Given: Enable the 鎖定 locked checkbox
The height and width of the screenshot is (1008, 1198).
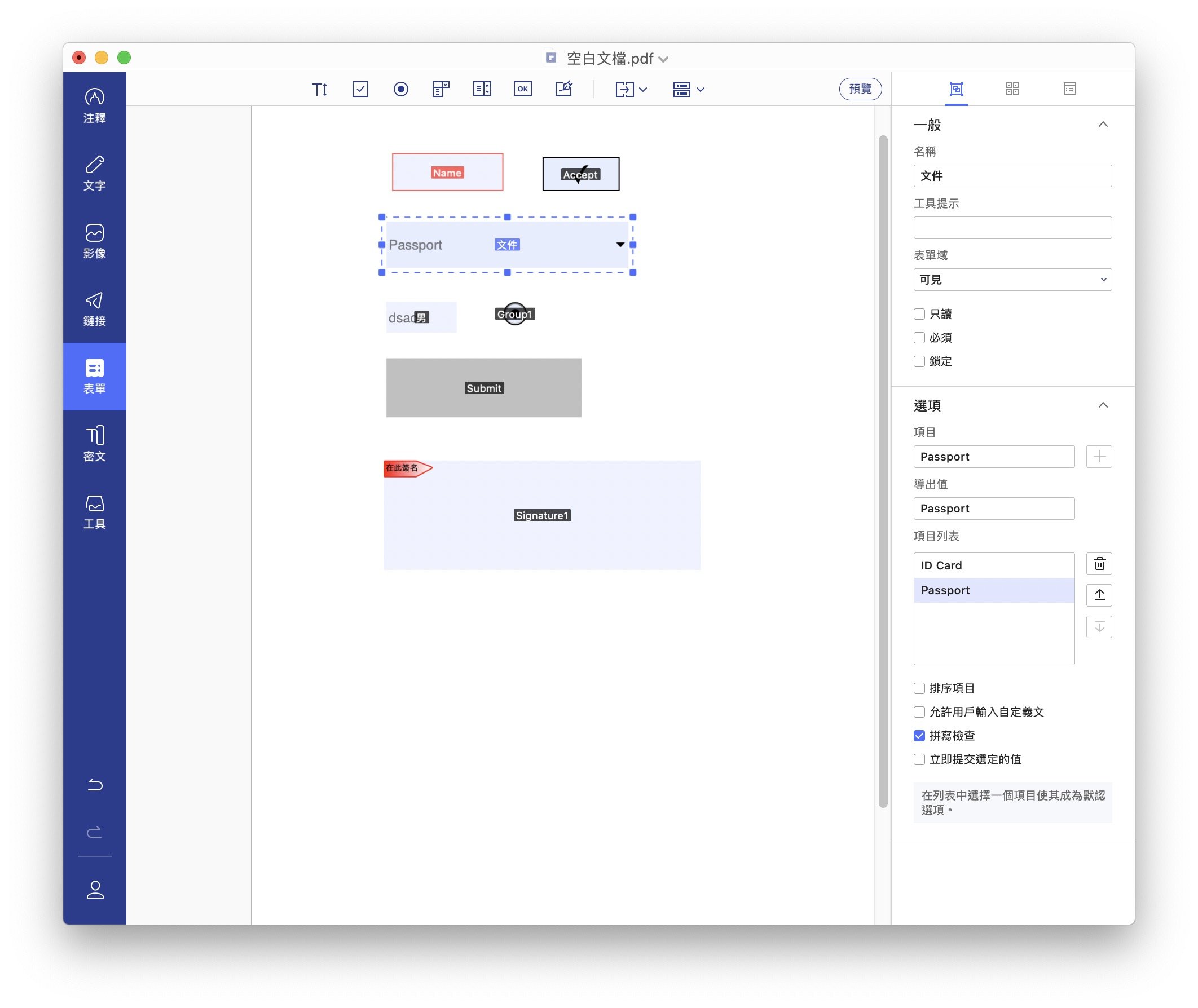Looking at the screenshot, I should pyautogui.click(x=919, y=361).
